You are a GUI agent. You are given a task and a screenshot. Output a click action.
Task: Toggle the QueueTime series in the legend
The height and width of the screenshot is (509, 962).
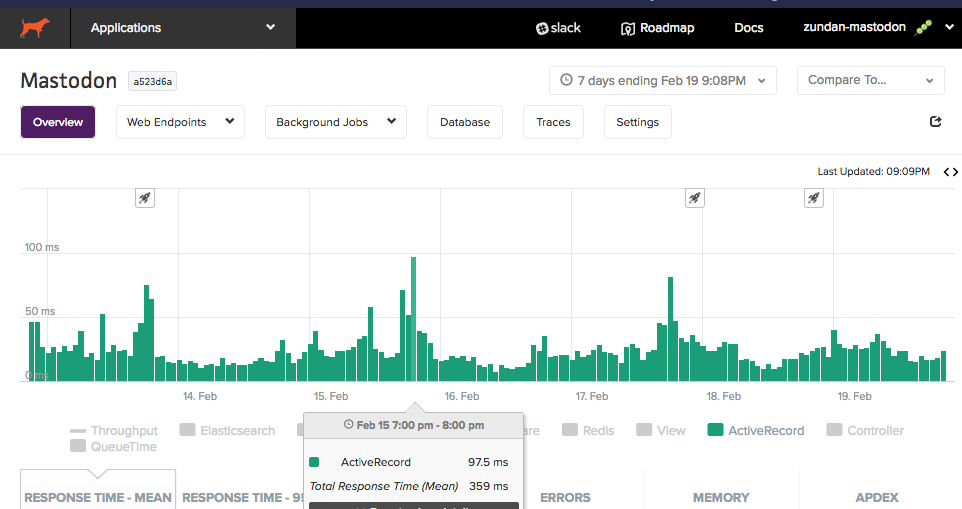[x=114, y=446]
